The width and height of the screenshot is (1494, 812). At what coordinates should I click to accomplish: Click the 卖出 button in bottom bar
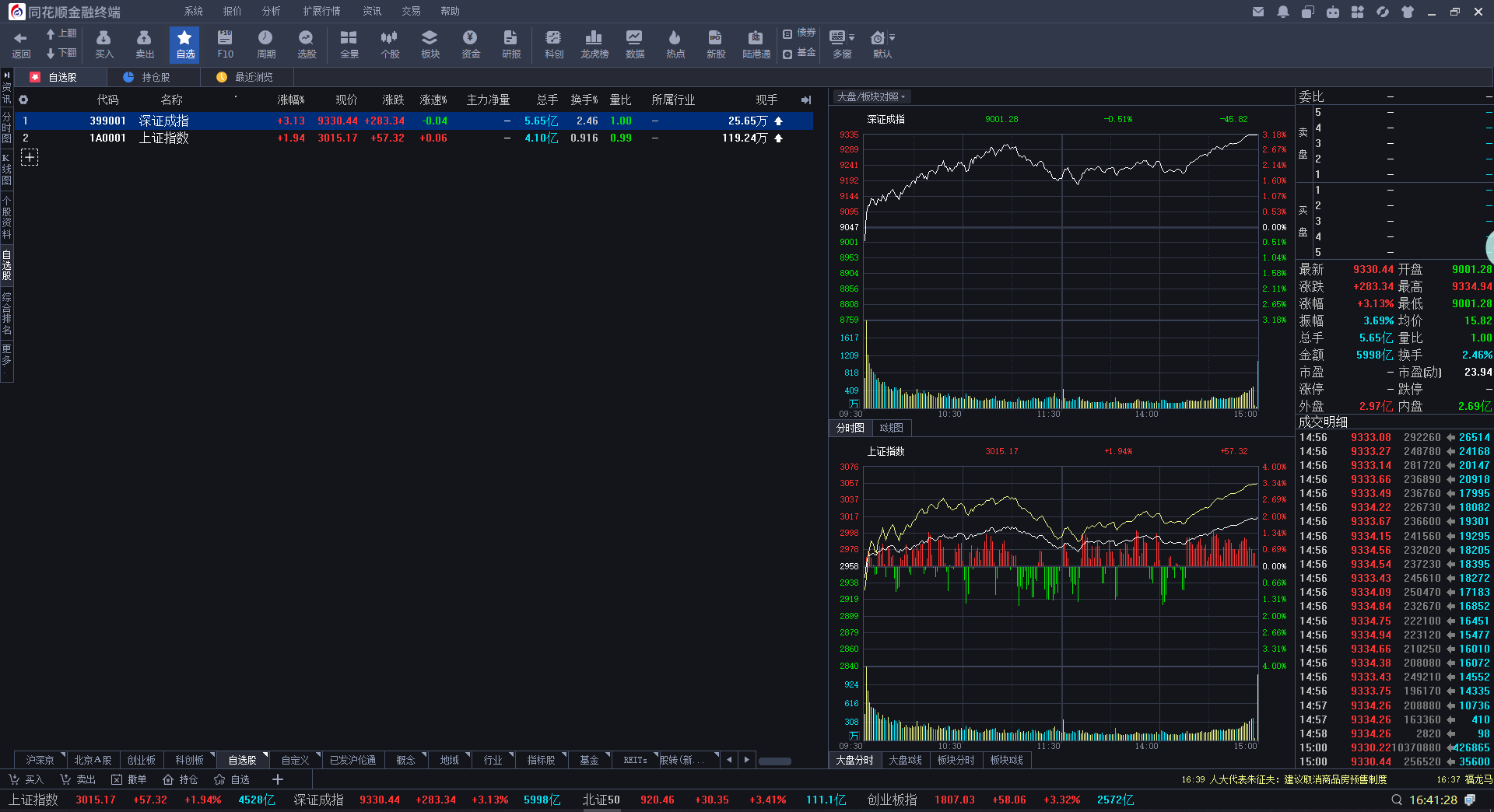(78, 779)
